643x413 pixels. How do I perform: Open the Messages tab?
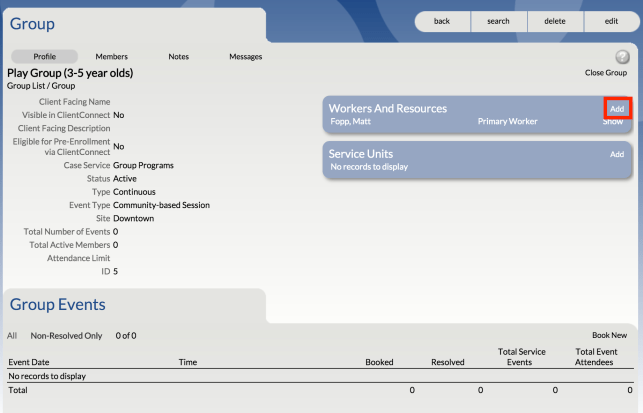click(246, 57)
